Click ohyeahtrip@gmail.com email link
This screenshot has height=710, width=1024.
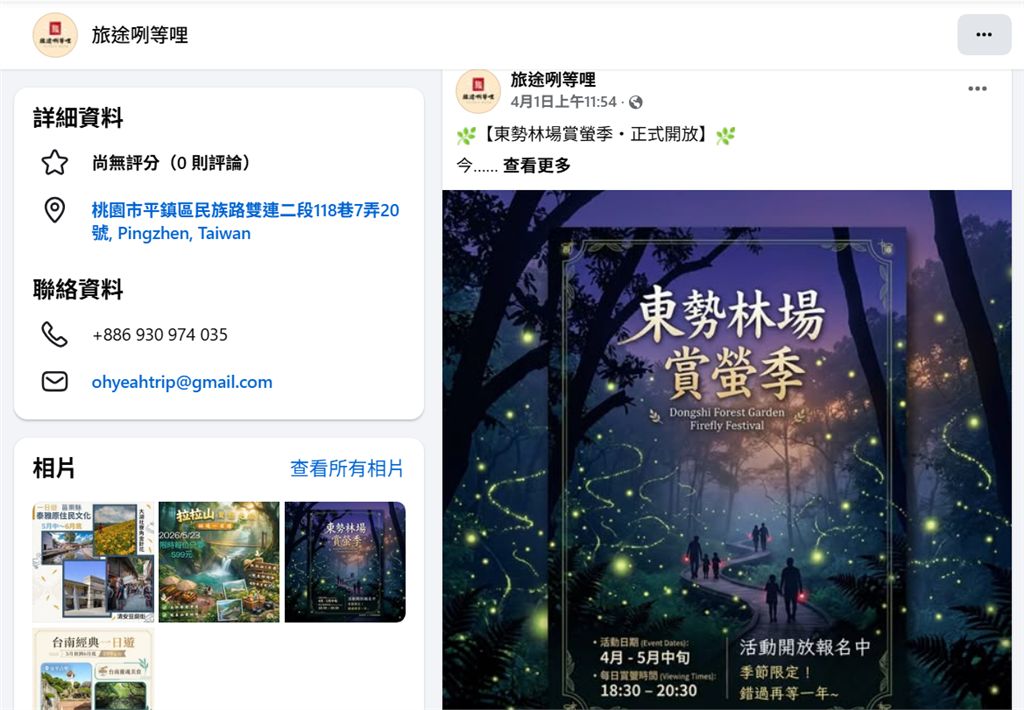coord(182,382)
